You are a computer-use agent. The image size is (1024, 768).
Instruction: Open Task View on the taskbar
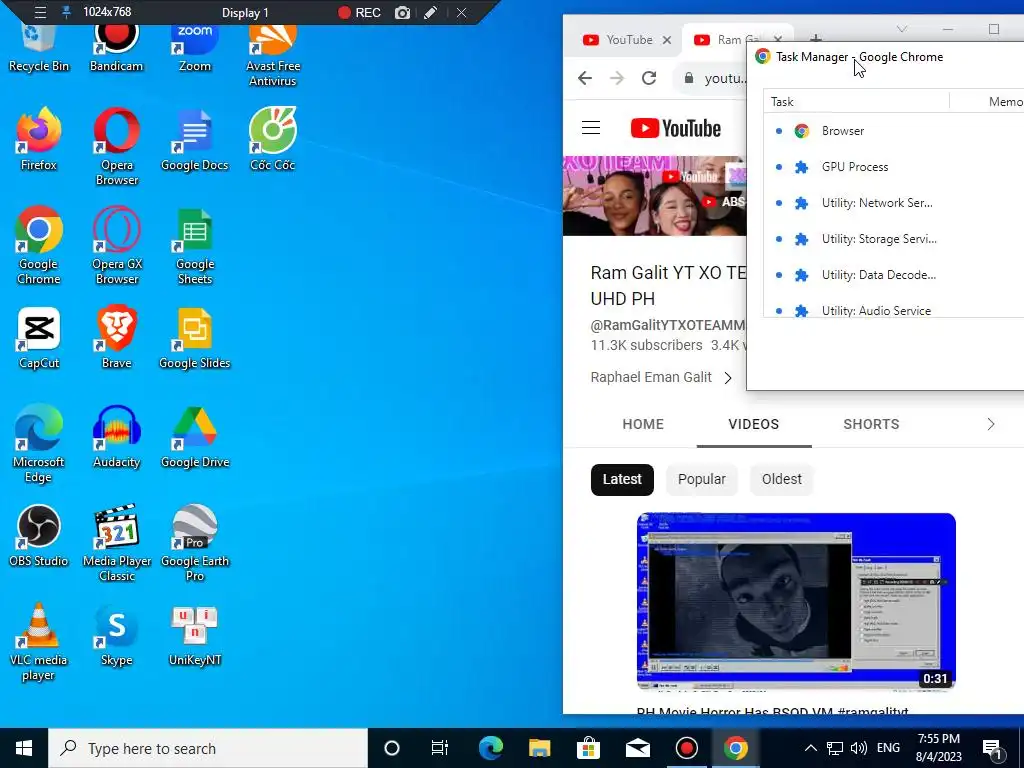coord(440,748)
